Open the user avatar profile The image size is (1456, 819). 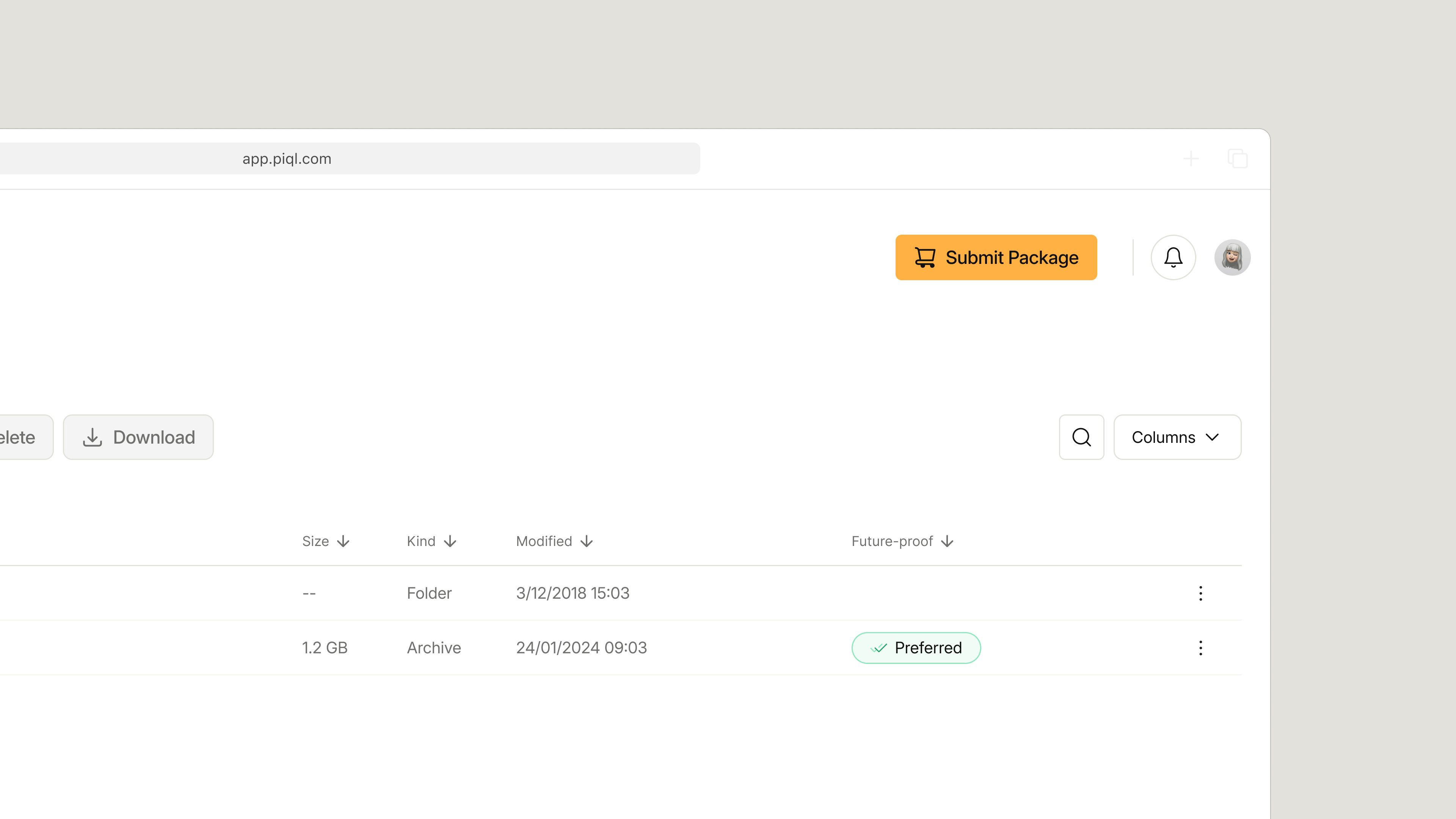[1232, 257]
